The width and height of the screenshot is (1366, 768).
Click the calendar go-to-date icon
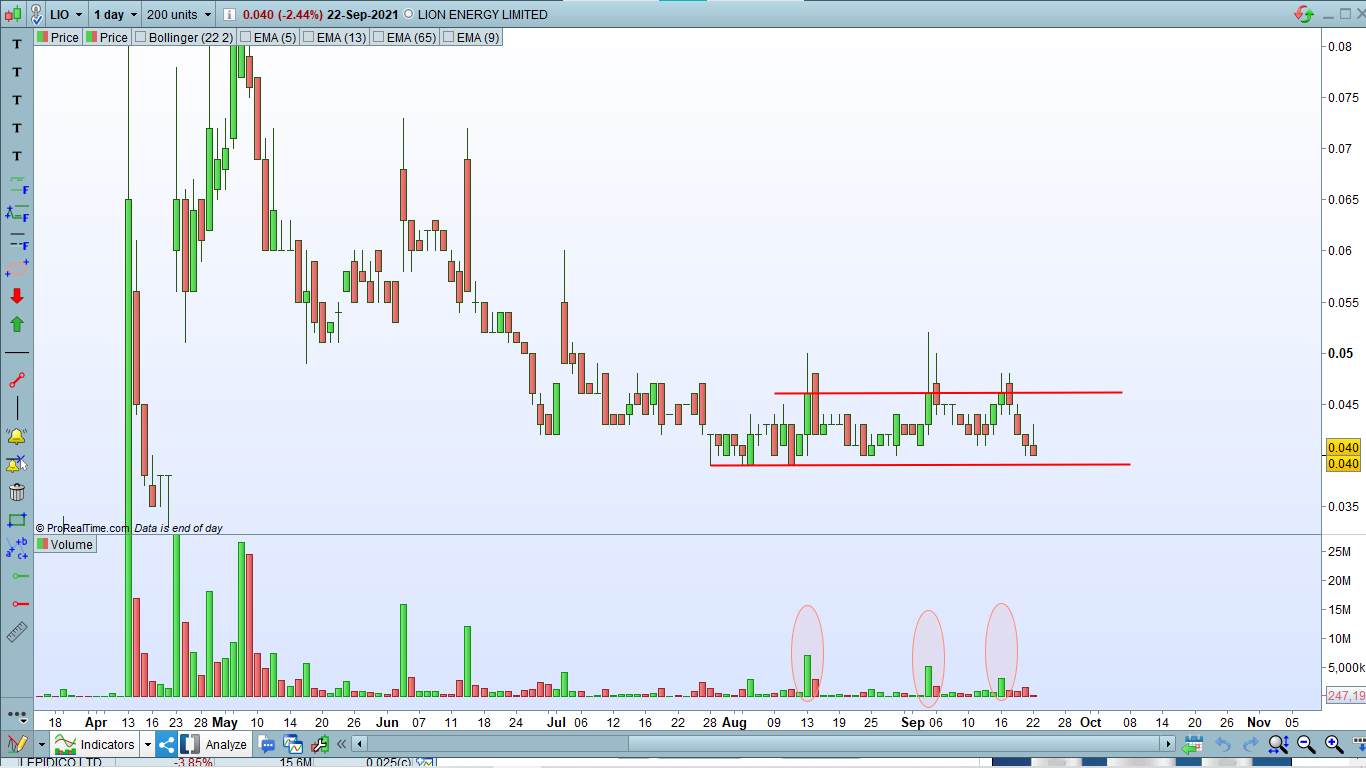[x=1192, y=745]
